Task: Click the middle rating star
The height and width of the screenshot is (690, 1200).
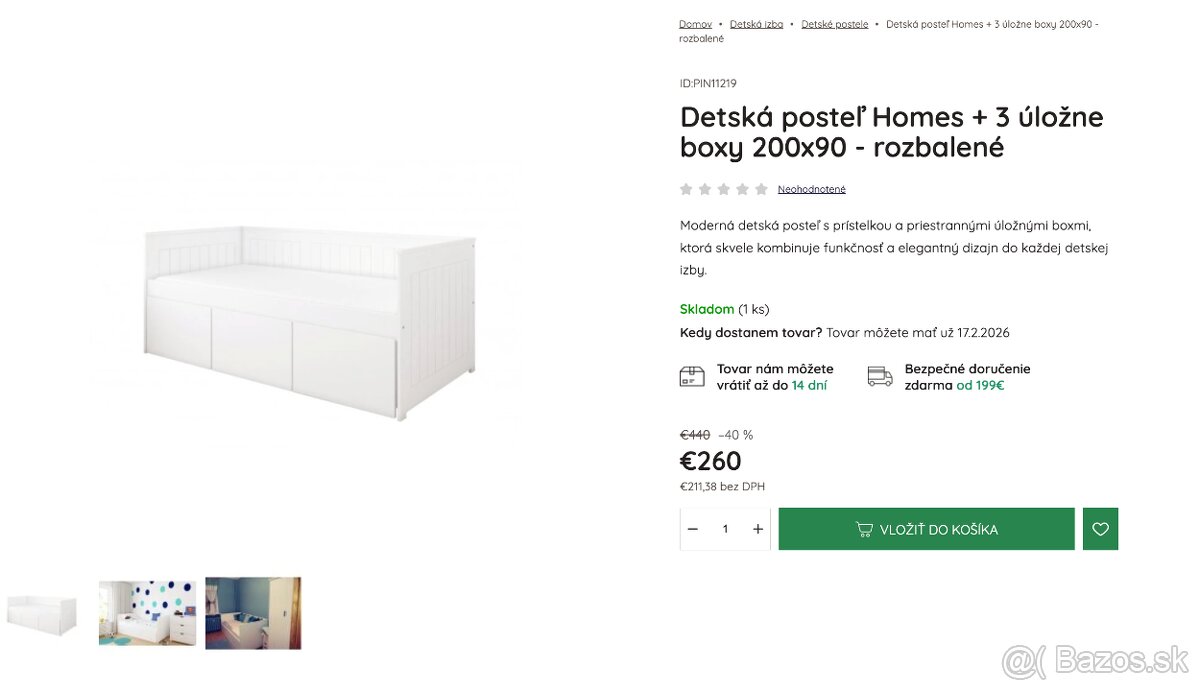Action: coord(723,188)
